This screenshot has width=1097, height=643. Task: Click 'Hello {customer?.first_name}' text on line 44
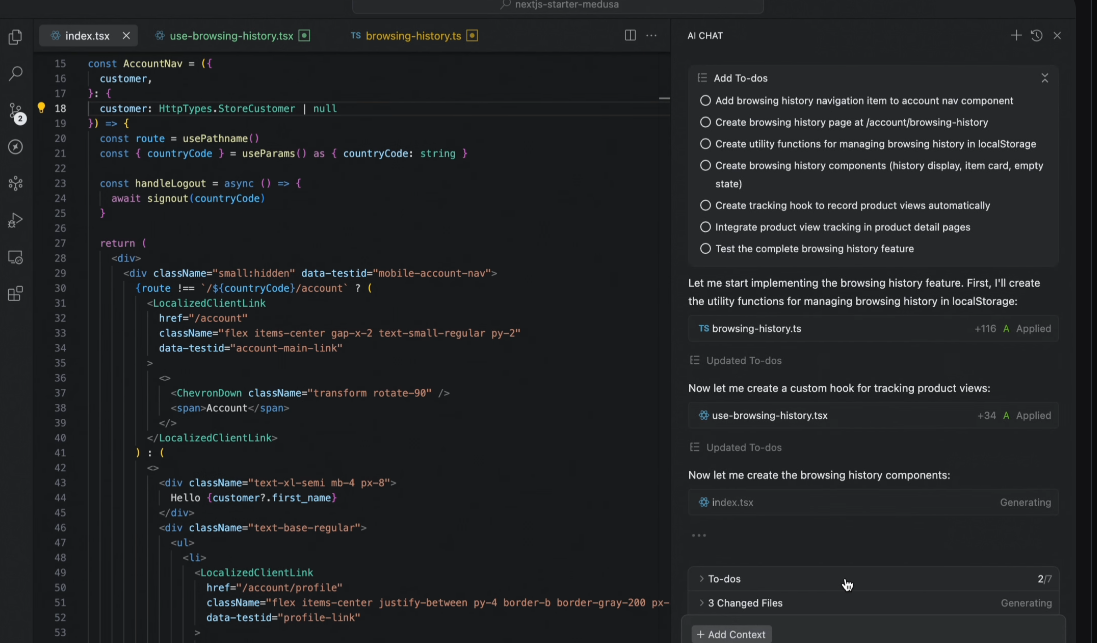click(253, 497)
